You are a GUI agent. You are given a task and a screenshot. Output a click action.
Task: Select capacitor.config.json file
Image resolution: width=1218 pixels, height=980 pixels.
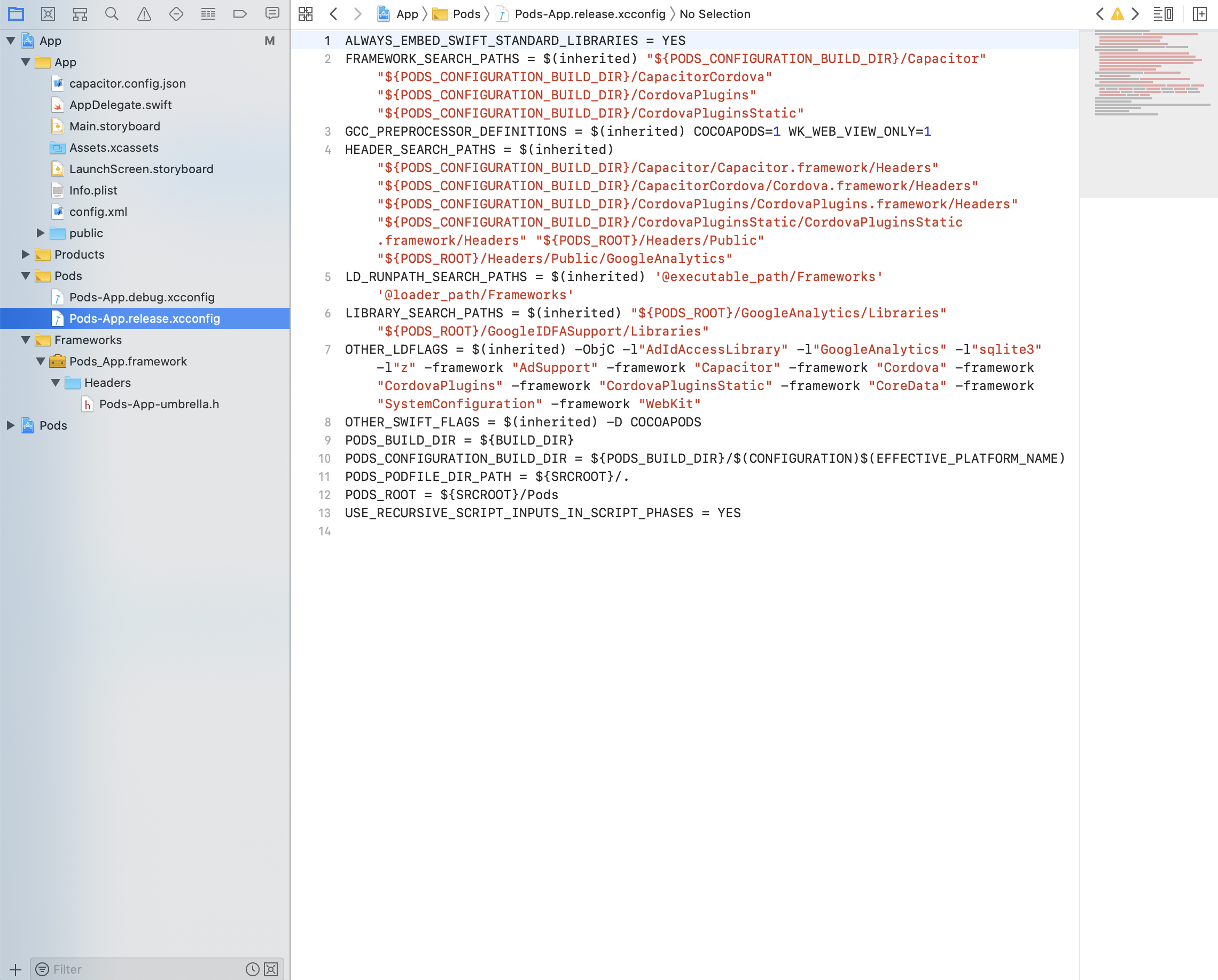click(127, 84)
